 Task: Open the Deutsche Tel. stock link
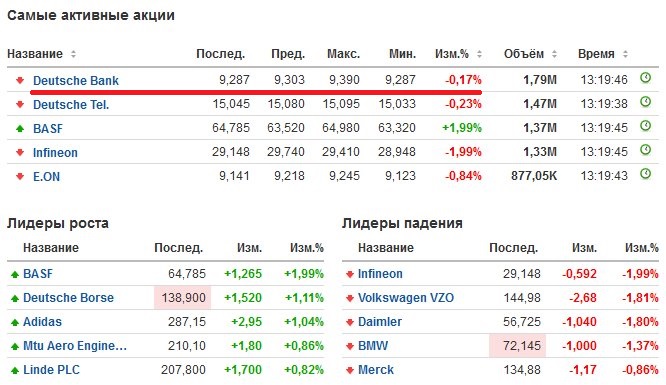[71, 105]
